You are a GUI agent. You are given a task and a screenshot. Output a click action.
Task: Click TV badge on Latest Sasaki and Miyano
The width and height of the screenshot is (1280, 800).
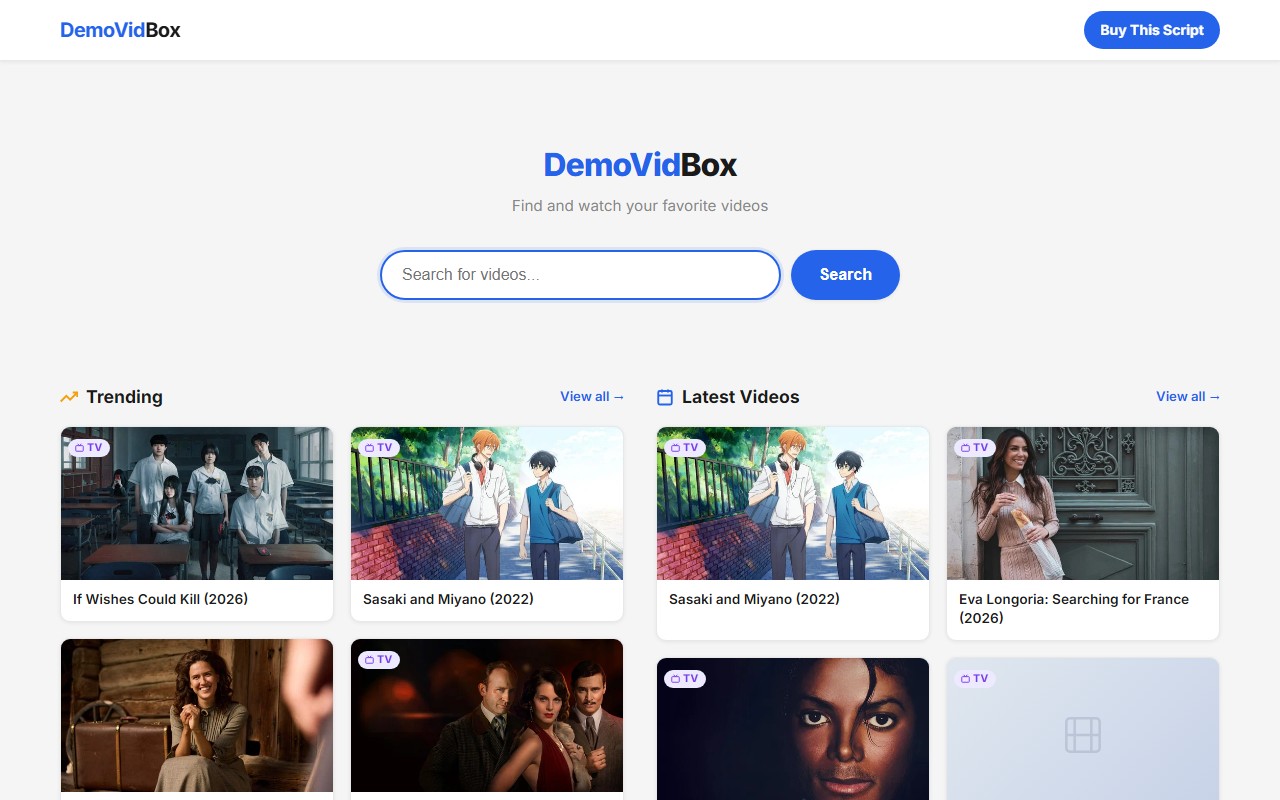[685, 448]
